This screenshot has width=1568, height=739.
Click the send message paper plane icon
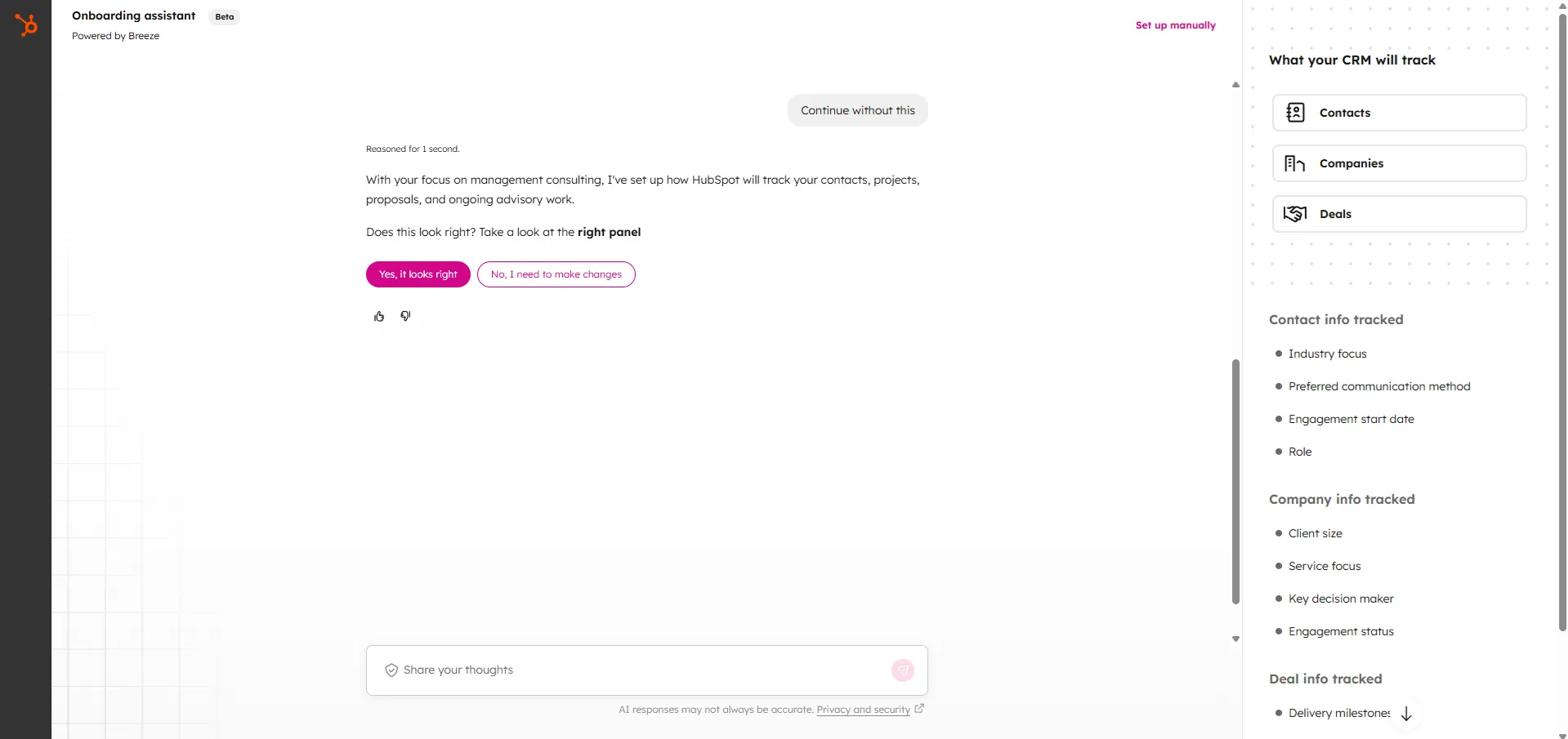(x=902, y=670)
